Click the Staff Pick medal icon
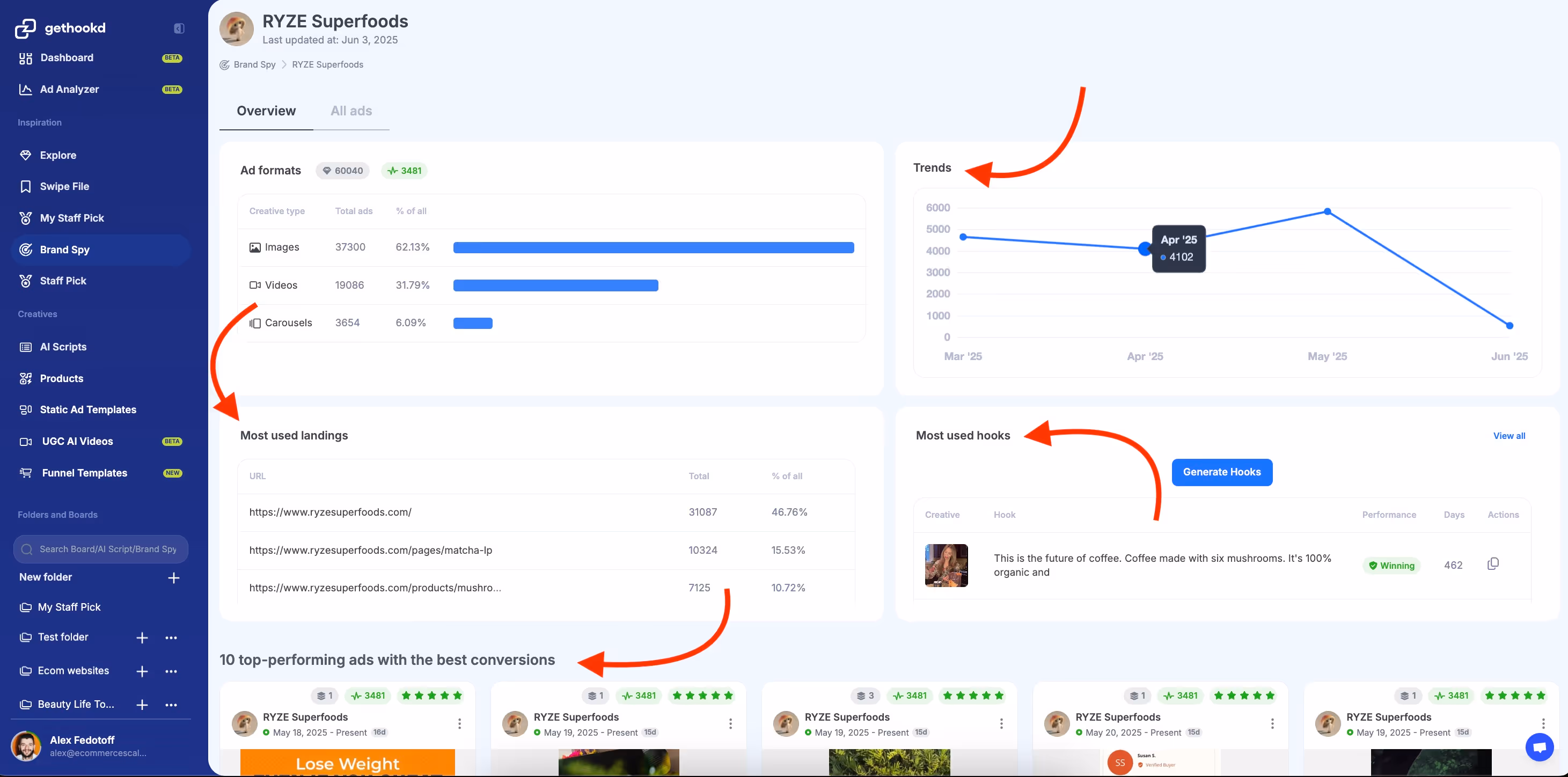This screenshot has height=777, width=1568. click(26, 281)
